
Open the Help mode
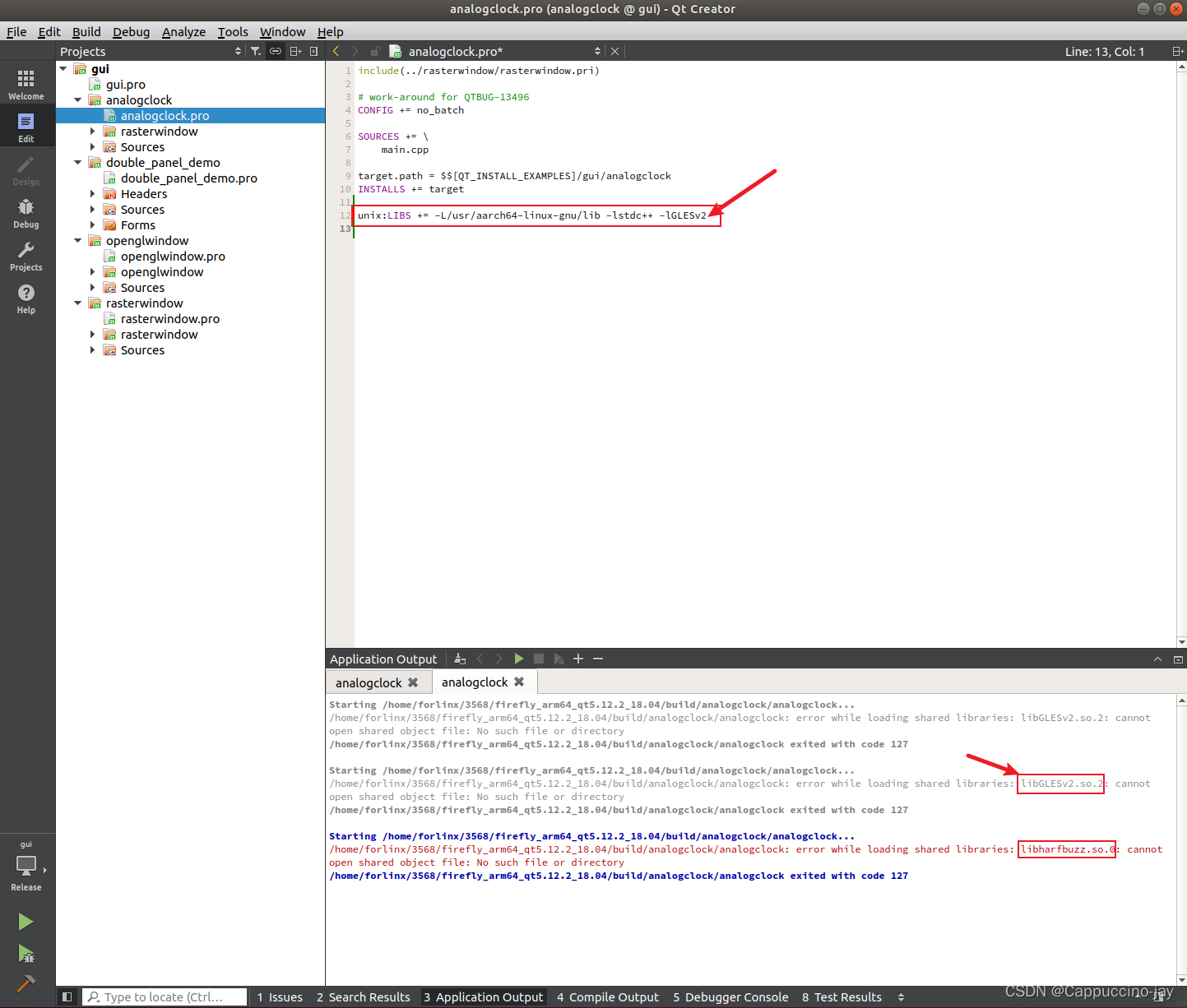point(26,298)
